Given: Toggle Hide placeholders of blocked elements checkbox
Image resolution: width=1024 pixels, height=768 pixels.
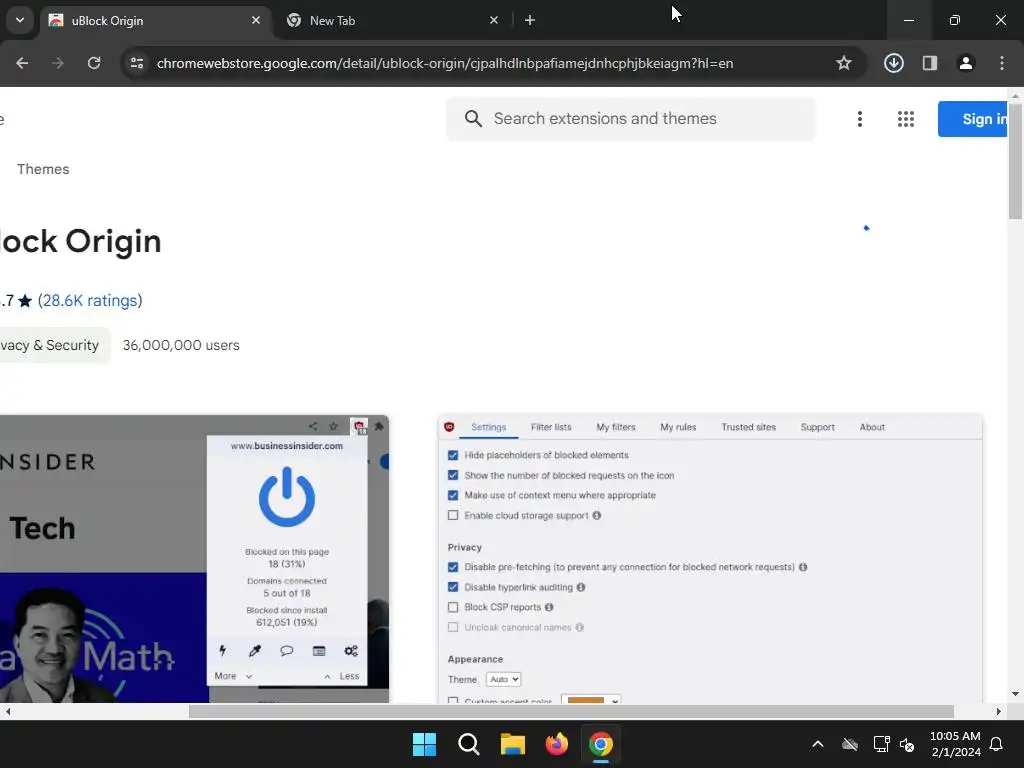Looking at the screenshot, I should click(453, 455).
